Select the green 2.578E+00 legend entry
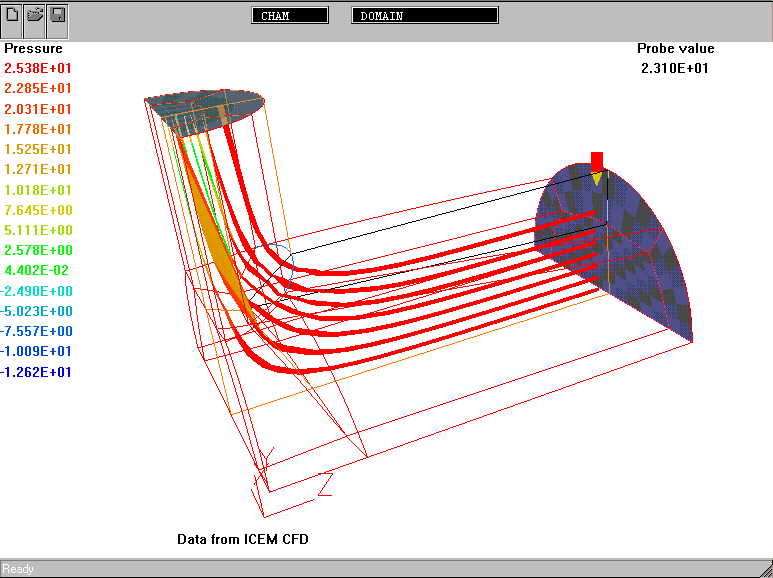Viewport: 773px width, 578px height. click(x=38, y=250)
